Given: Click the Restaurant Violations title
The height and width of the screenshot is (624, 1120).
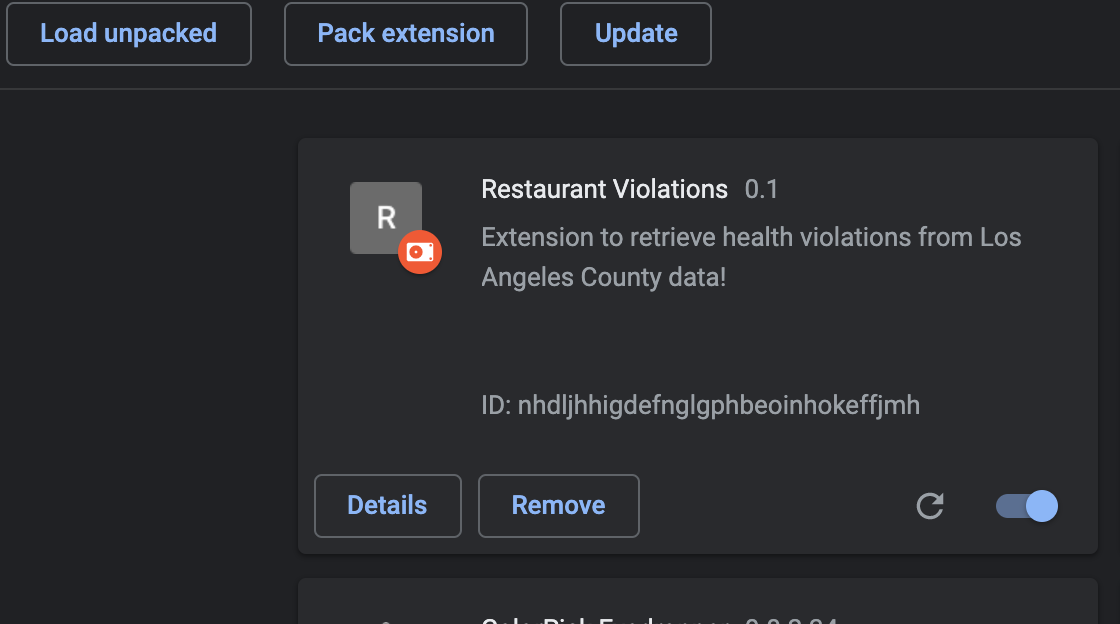Looking at the screenshot, I should point(604,189).
